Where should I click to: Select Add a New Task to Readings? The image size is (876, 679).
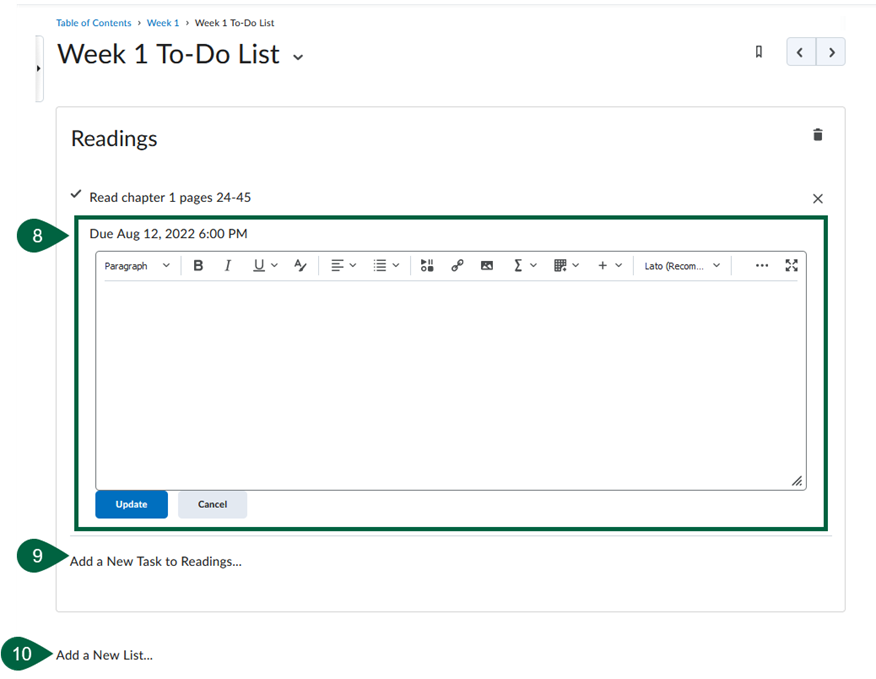pos(155,561)
